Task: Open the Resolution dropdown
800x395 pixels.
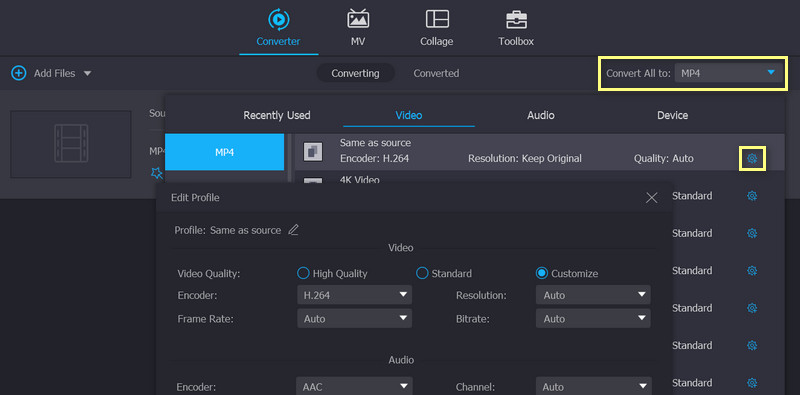Action: point(593,295)
